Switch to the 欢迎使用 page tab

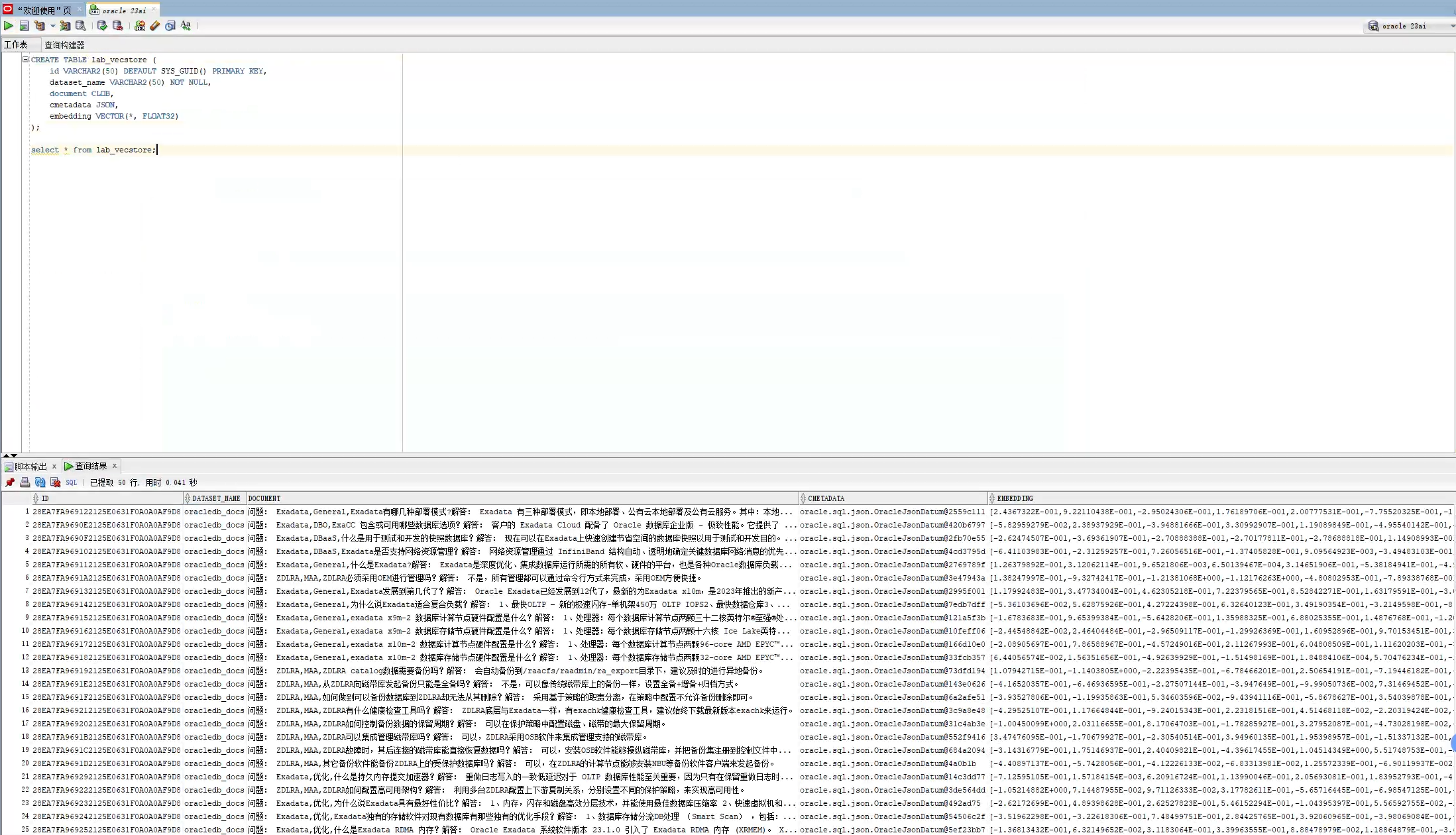(44, 10)
